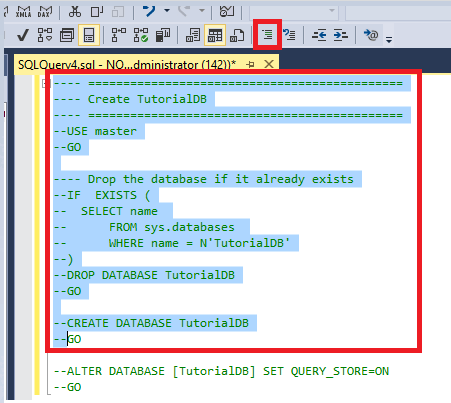This screenshot has height=403, width=451.
Task: Toggle the IntelliSense Enabled button
Action: [x=89, y=35]
